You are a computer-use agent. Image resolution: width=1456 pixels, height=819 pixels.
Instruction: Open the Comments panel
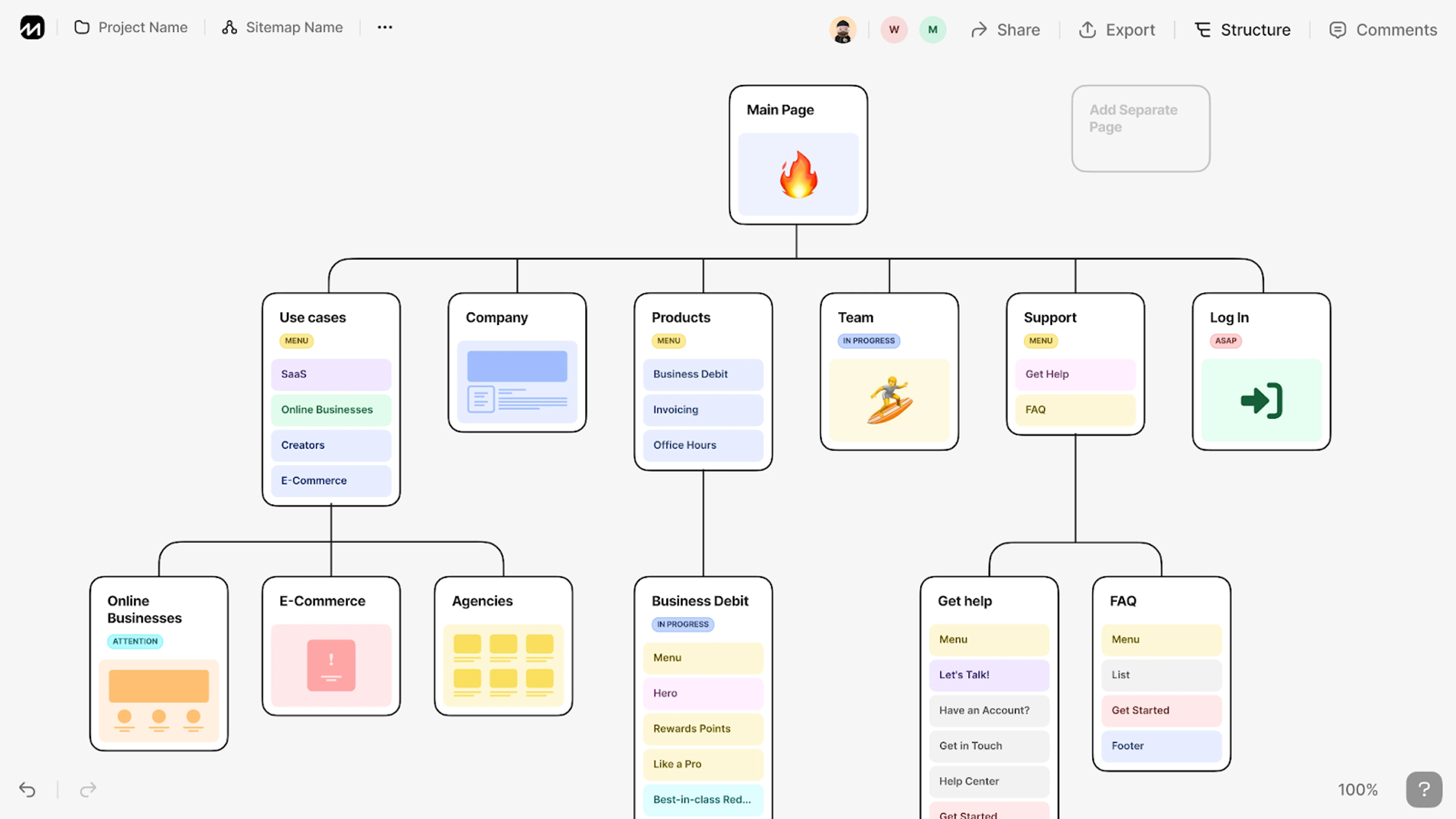(x=1382, y=30)
